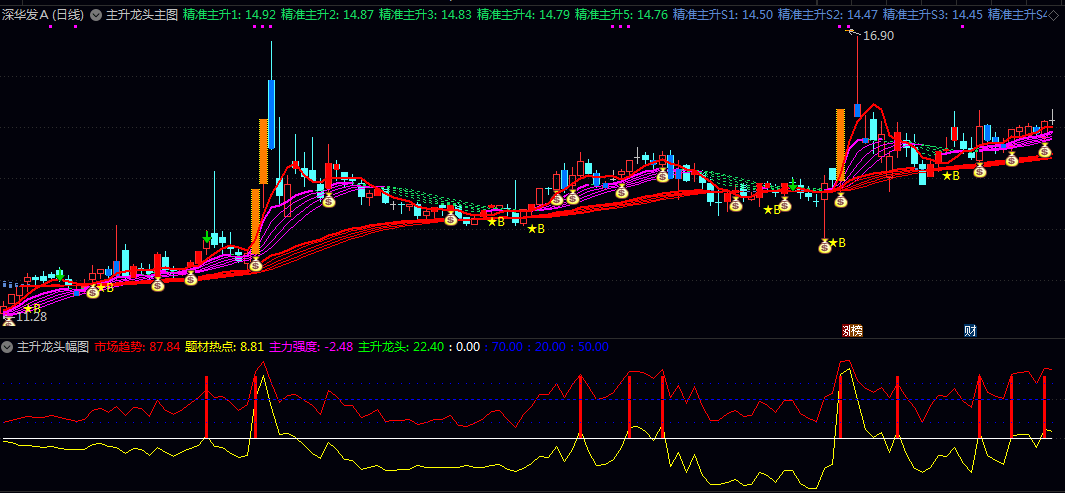Select the 市场趋势: 87.84 readout
Viewport: 1065px width, 493px height.
pyautogui.click(x=137, y=347)
